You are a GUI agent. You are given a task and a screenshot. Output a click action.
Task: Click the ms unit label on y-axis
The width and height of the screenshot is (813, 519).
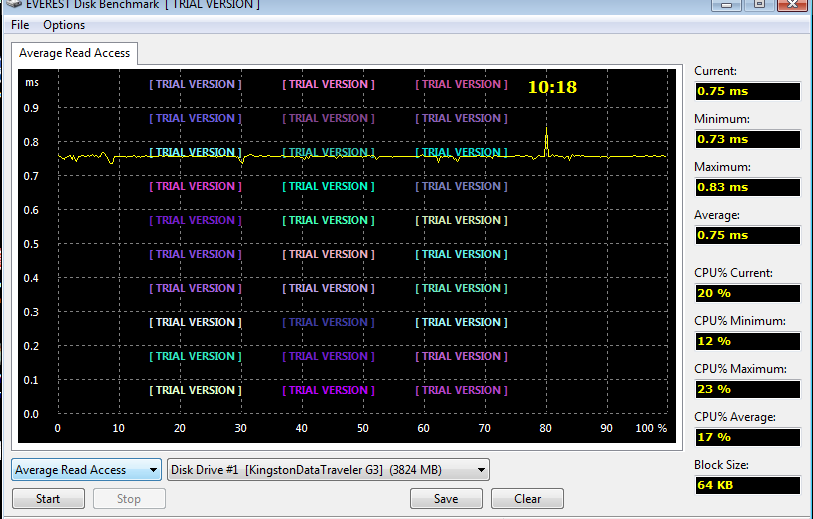click(32, 82)
